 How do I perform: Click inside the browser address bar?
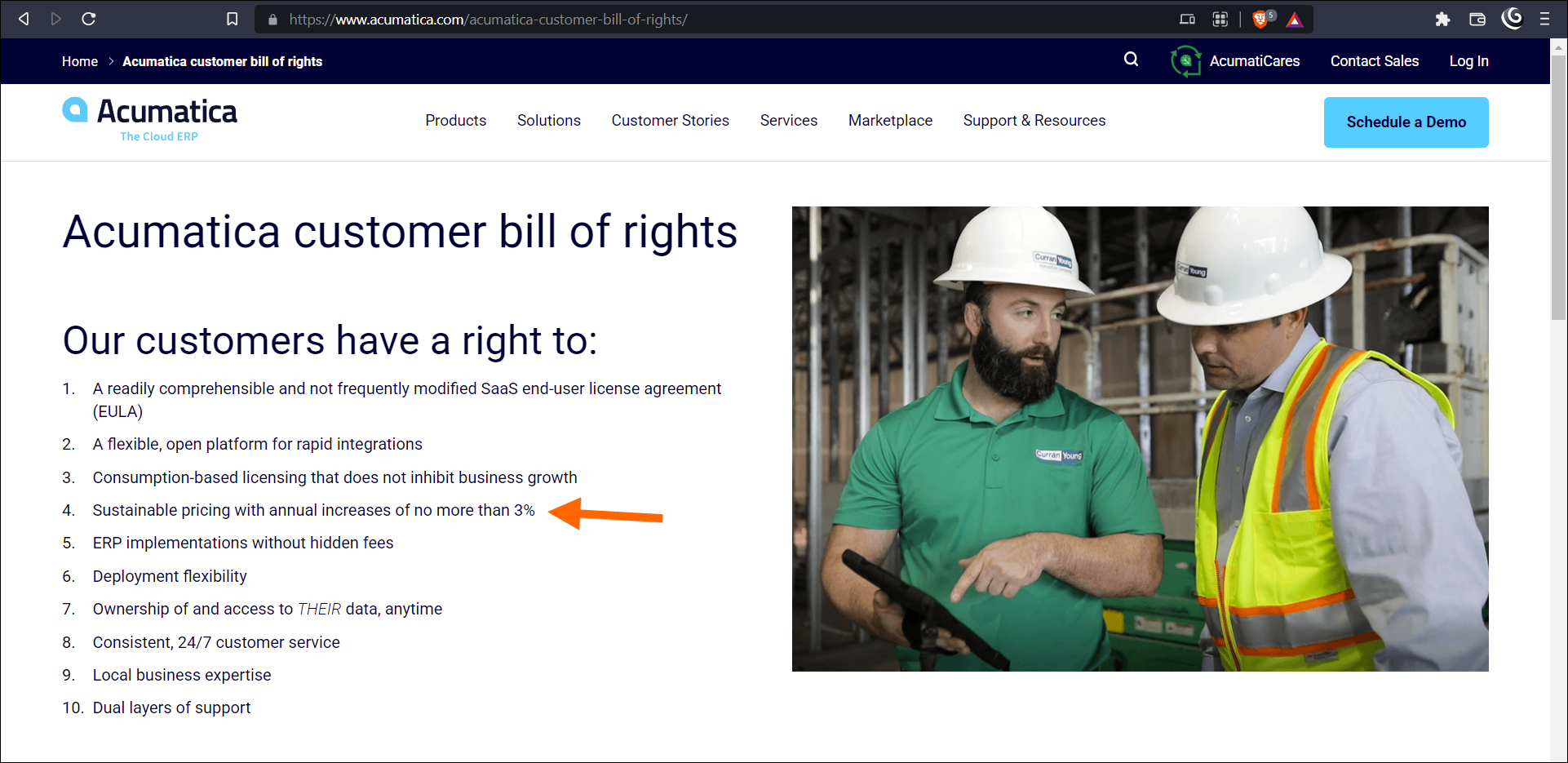(x=571, y=19)
